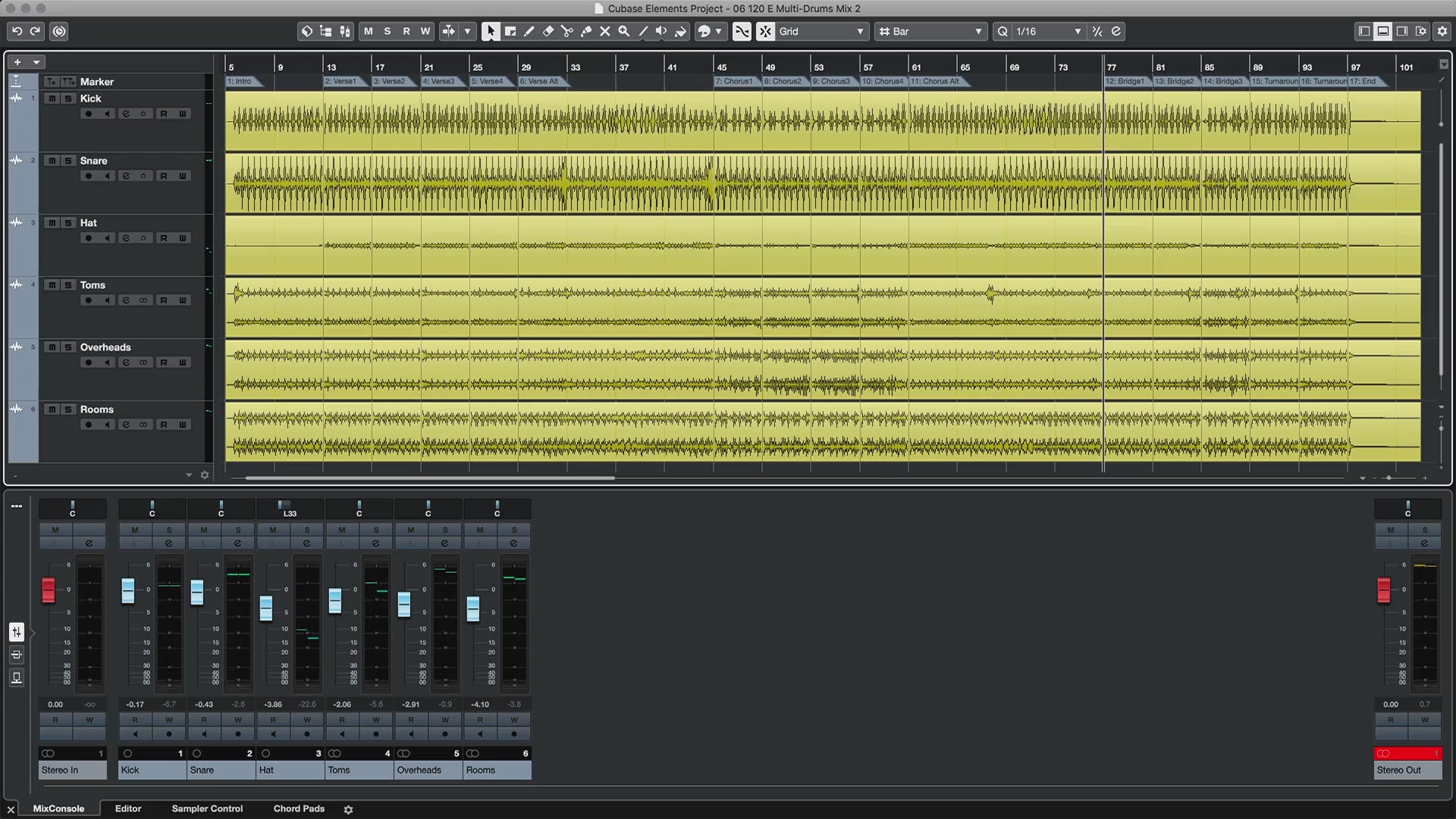Mute the Hat track

coord(51,223)
